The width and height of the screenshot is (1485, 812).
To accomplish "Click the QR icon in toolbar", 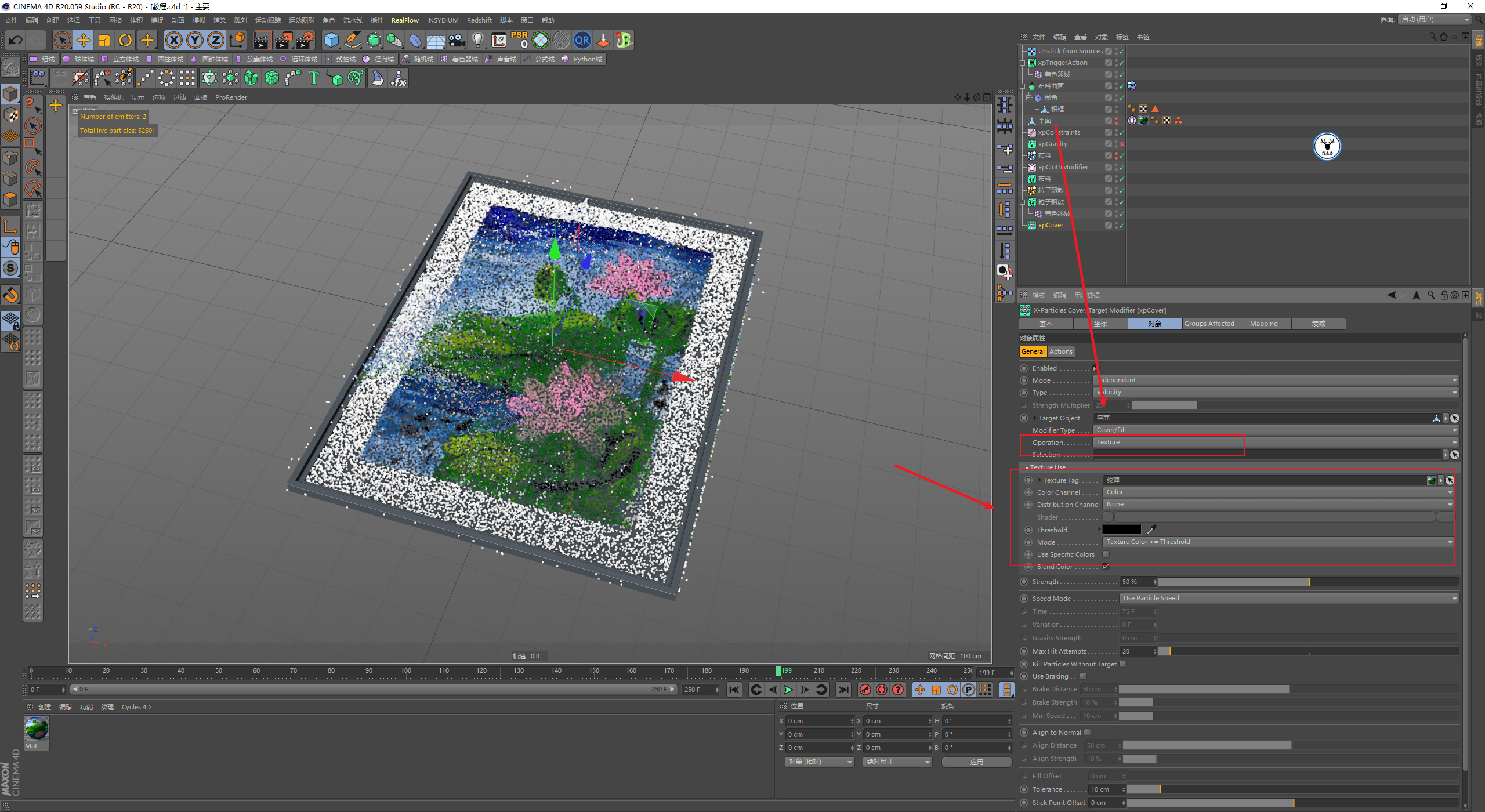I will (x=582, y=40).
